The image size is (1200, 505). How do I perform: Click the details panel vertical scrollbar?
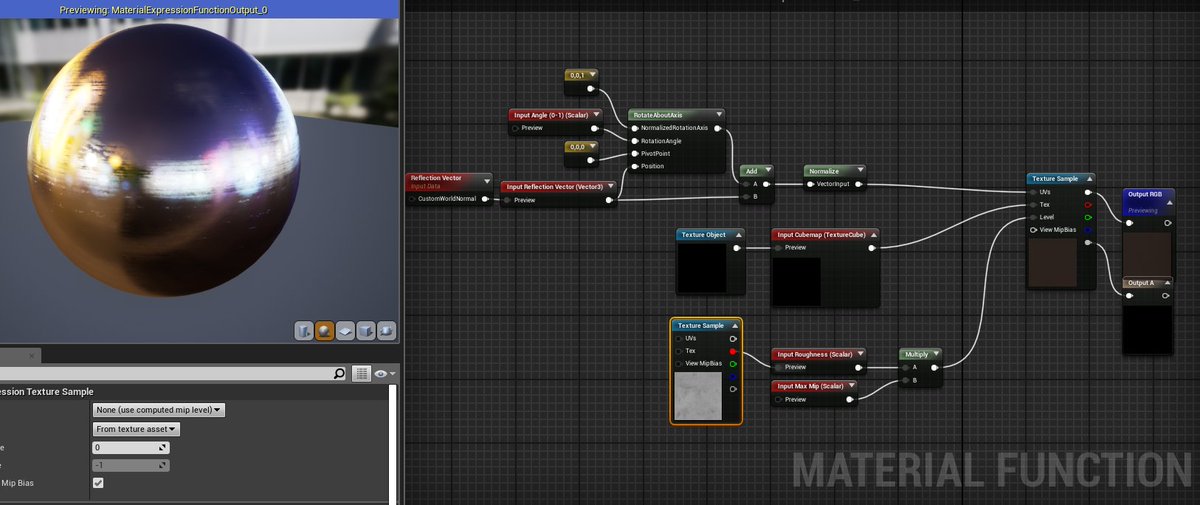tap(394, 443)
